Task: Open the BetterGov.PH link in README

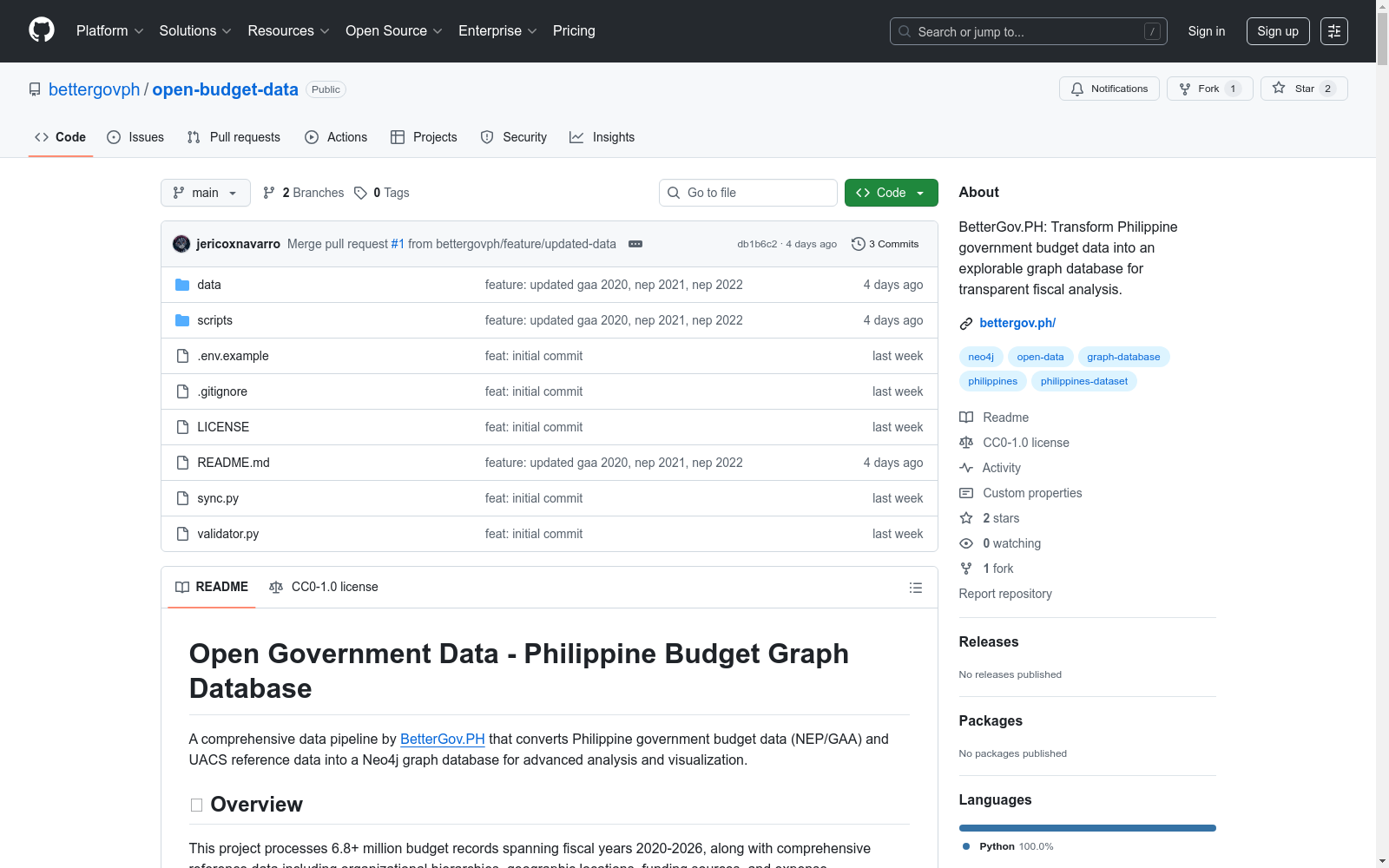Action: pos(443,740)
